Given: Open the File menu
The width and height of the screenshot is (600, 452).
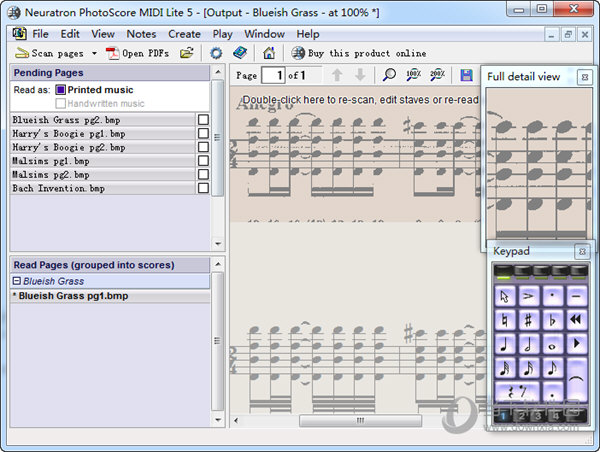Looking at the screenshot, I should (x=40, y=34).
